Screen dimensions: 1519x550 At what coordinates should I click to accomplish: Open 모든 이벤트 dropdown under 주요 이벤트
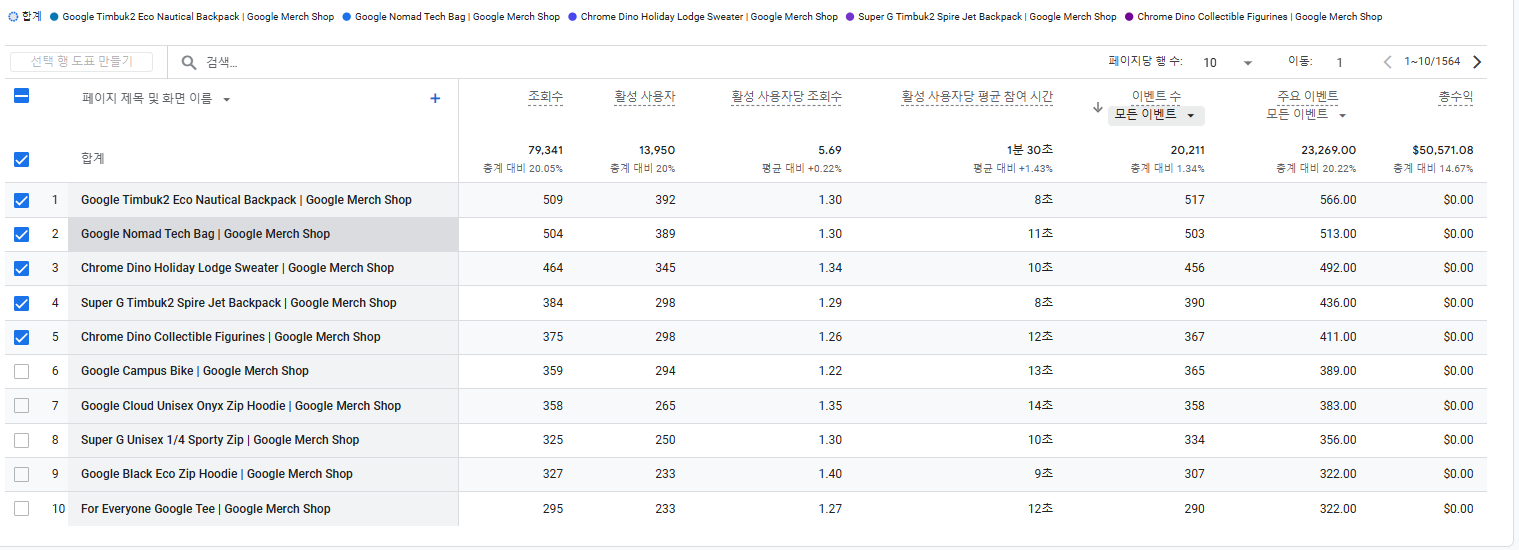(1307, 115)
